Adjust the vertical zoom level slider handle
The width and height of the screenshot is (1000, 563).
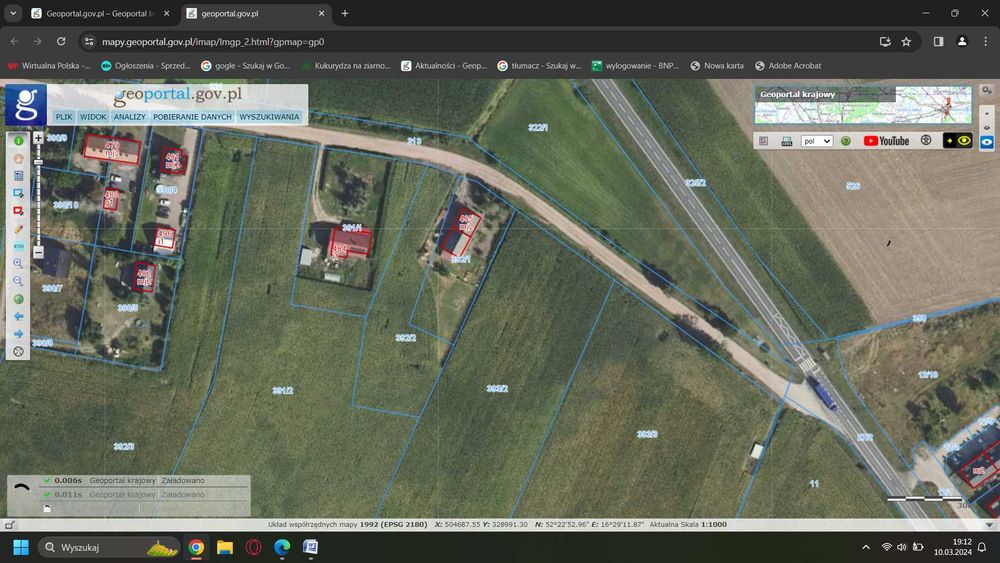point(38,163)
